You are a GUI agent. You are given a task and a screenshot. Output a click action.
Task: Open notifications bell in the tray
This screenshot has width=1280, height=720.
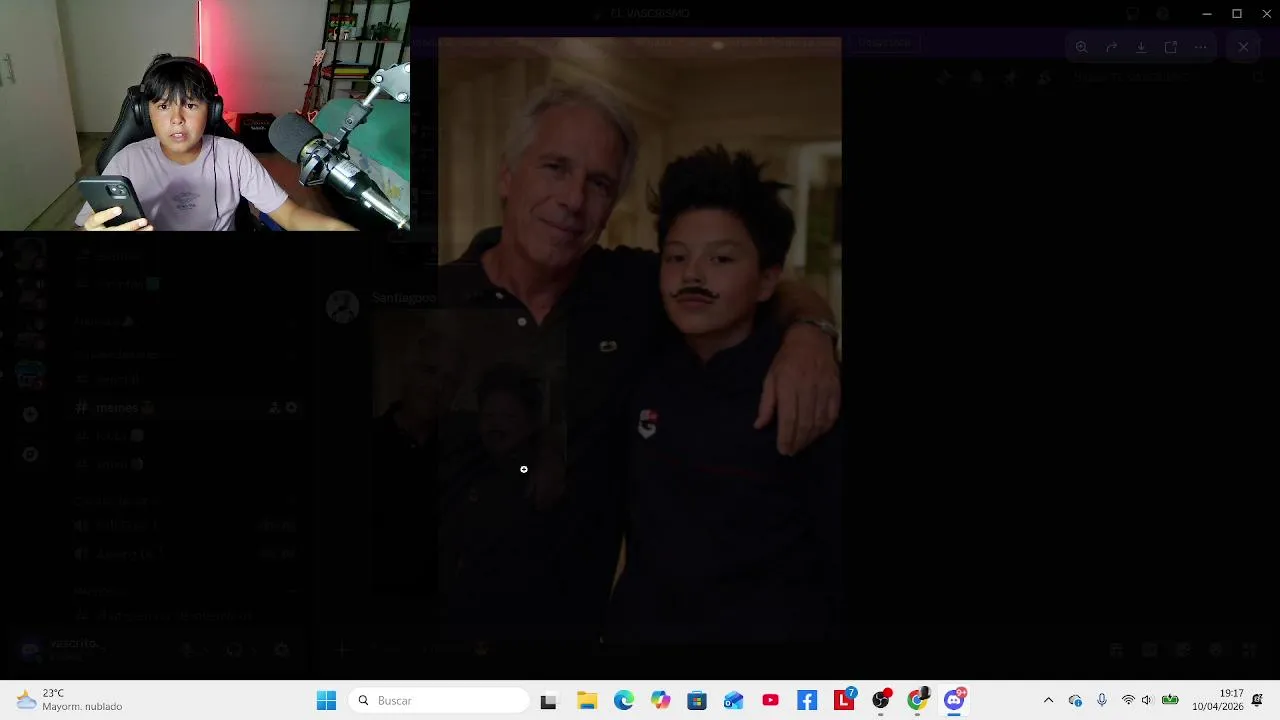tap(1258, 700)
